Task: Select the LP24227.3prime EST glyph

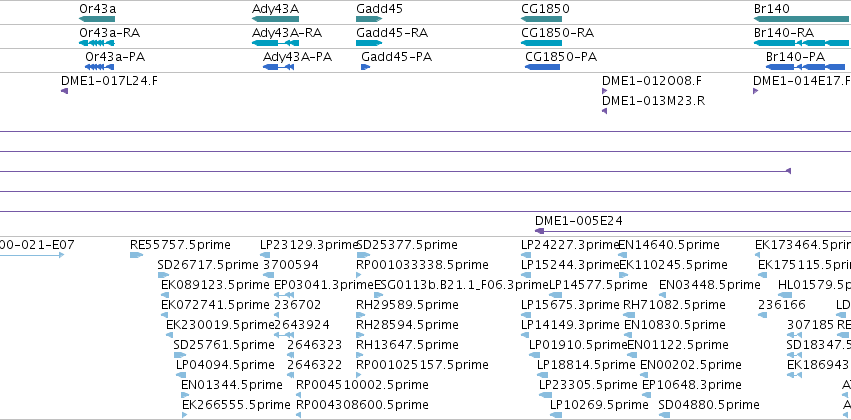Action: (x=526, y=255)
